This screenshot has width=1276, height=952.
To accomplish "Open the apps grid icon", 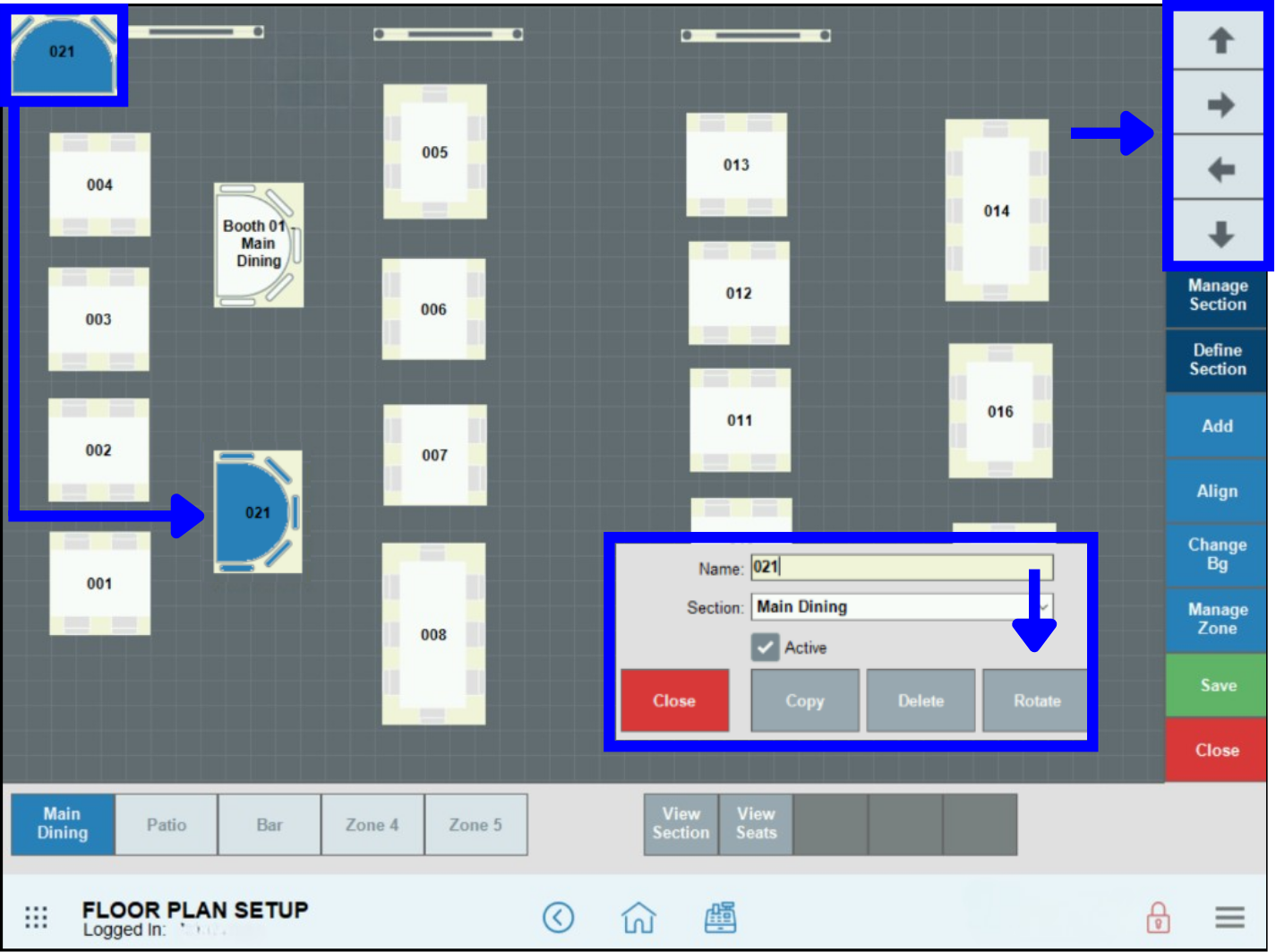I will pyautogui.click(x=37, y=917).
